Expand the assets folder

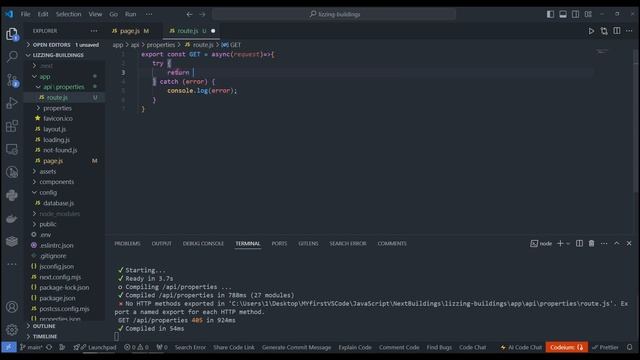coord(63,171)
